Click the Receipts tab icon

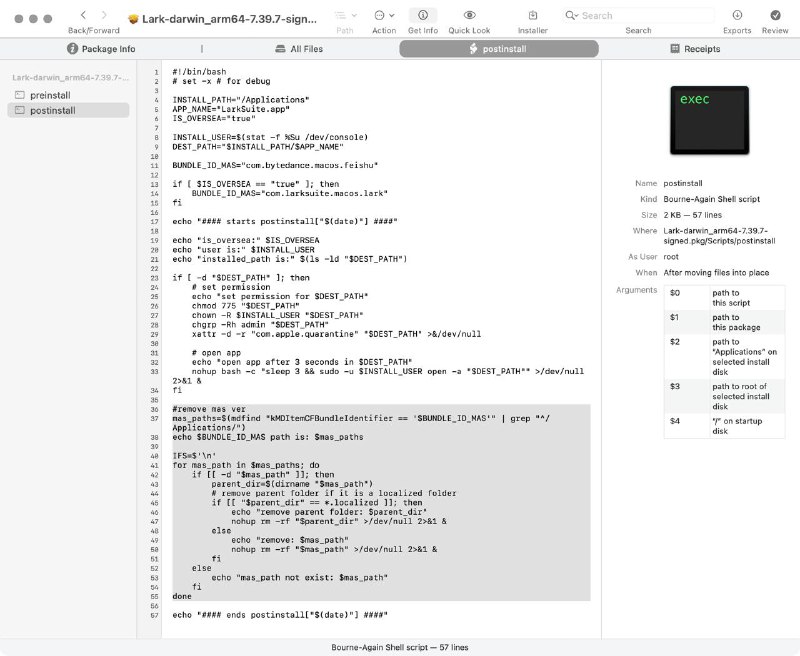click(674, 48)
